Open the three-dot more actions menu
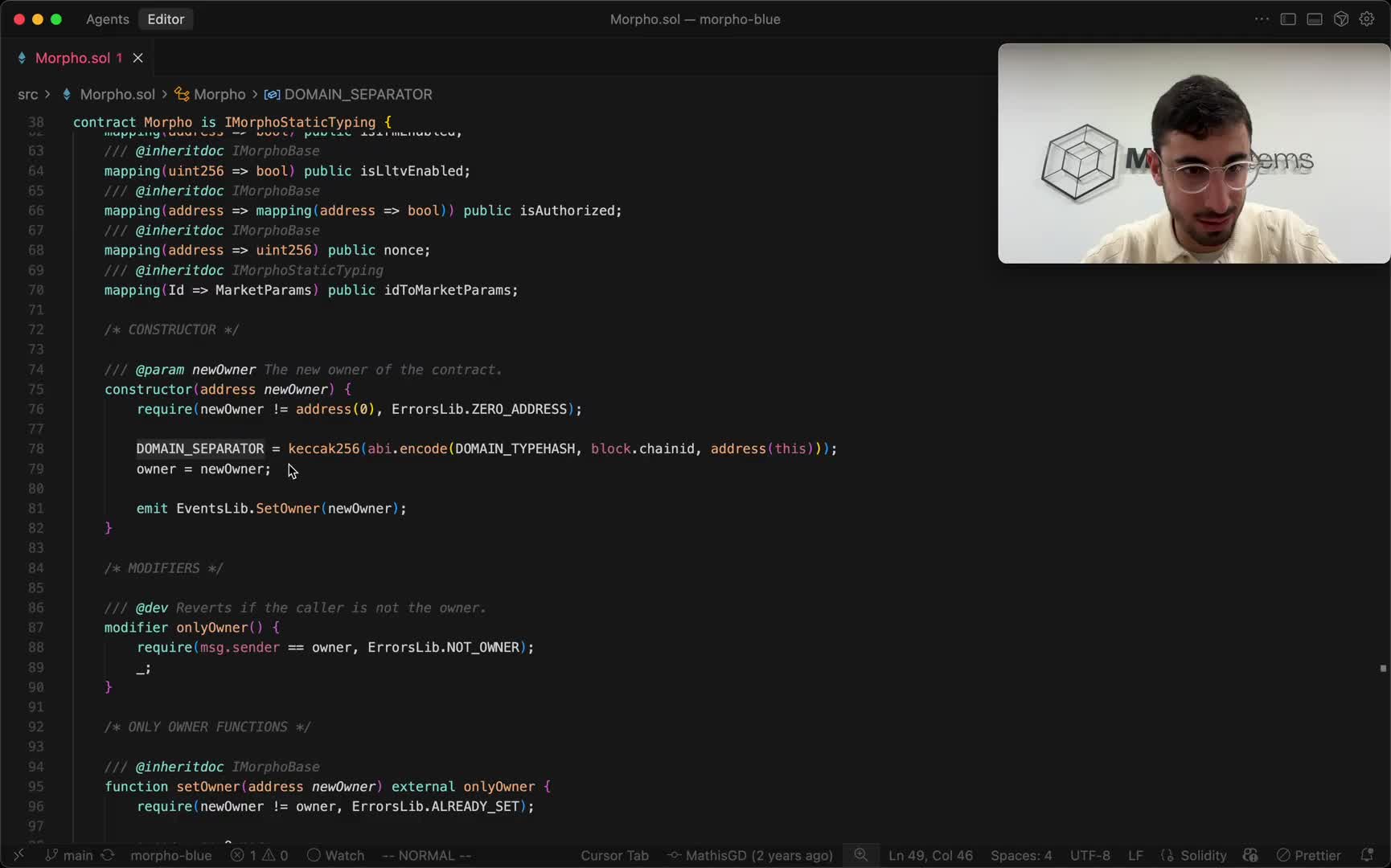1391x868 pixels. tap(1262, 19)
